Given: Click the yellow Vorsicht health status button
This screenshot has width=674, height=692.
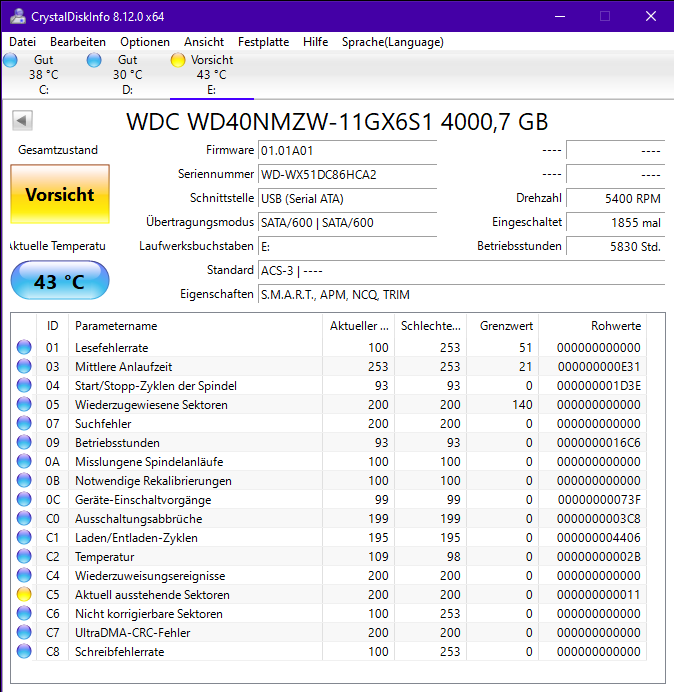Looking at the screenshot, I should coord(60,194).
